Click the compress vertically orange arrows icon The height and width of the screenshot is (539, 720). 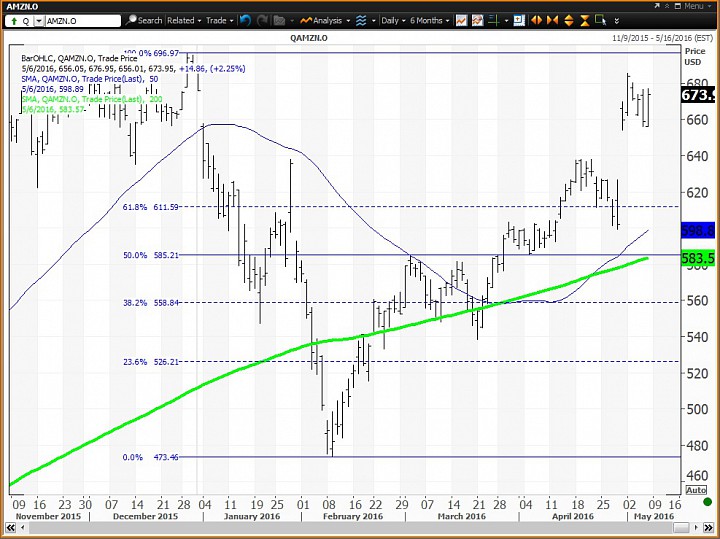(x=585, y=21)
